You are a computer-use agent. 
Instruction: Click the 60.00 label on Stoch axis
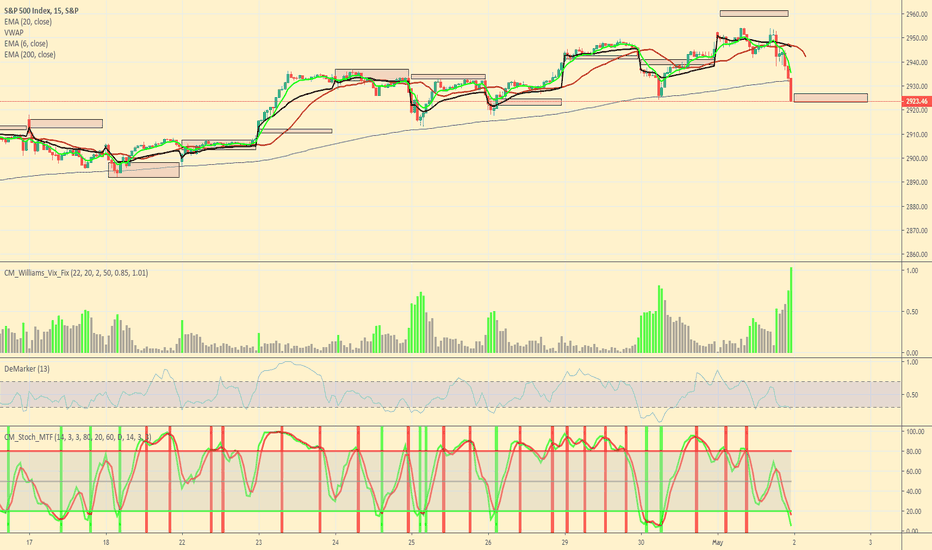(914, 472)
